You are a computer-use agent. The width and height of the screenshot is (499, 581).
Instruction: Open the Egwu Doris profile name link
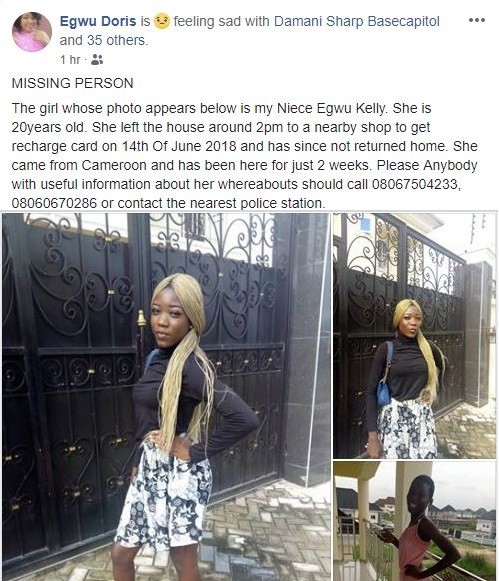click(x=98, y=21)
